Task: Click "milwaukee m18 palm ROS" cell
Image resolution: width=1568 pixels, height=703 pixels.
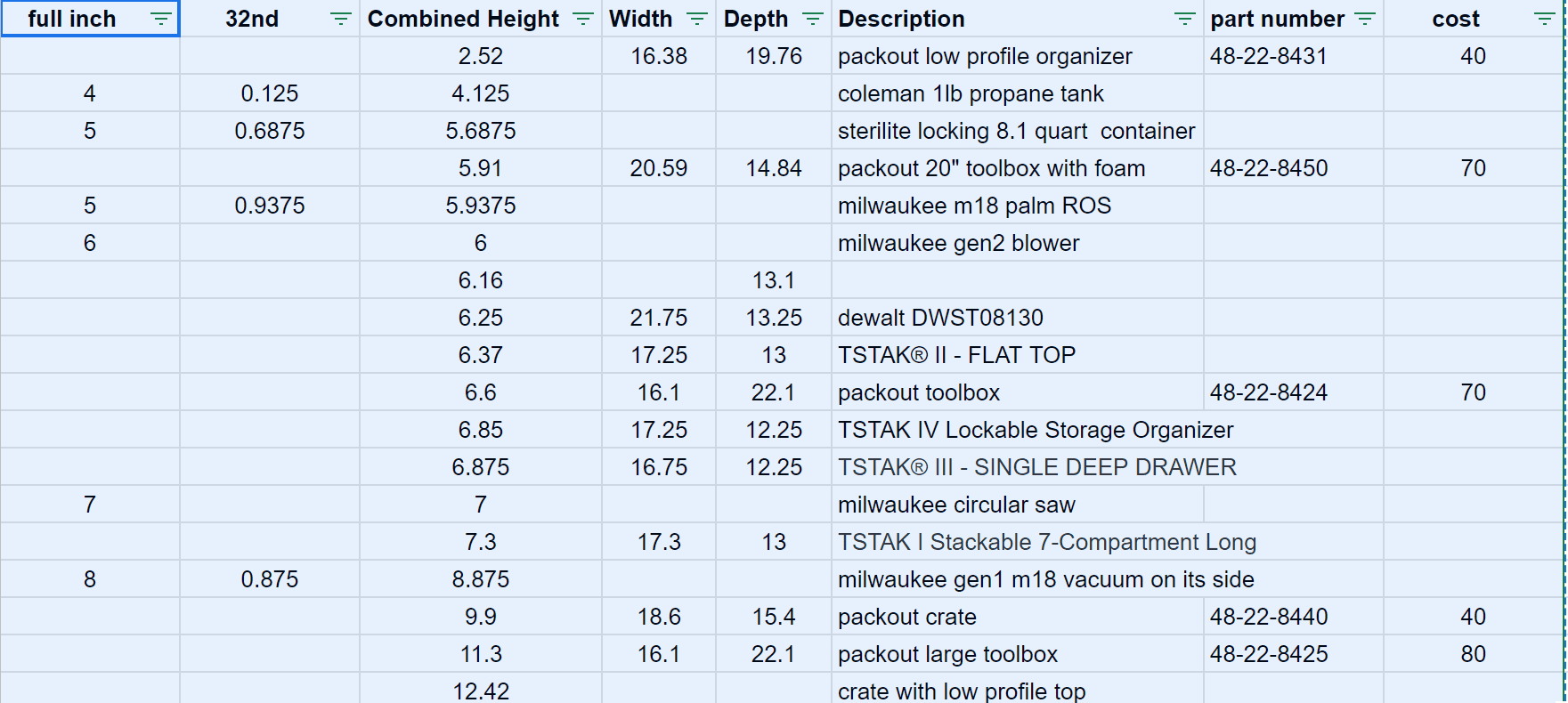Action: (1018, 206)
